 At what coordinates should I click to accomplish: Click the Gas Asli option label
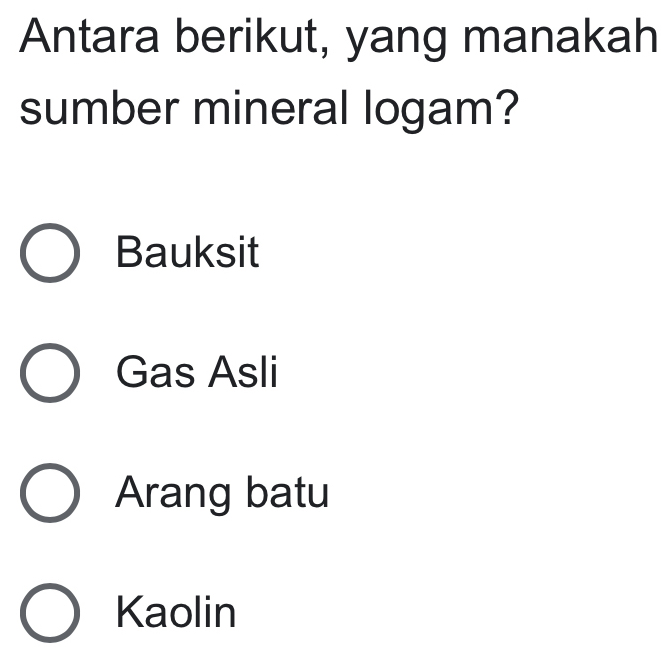point(197,373)
